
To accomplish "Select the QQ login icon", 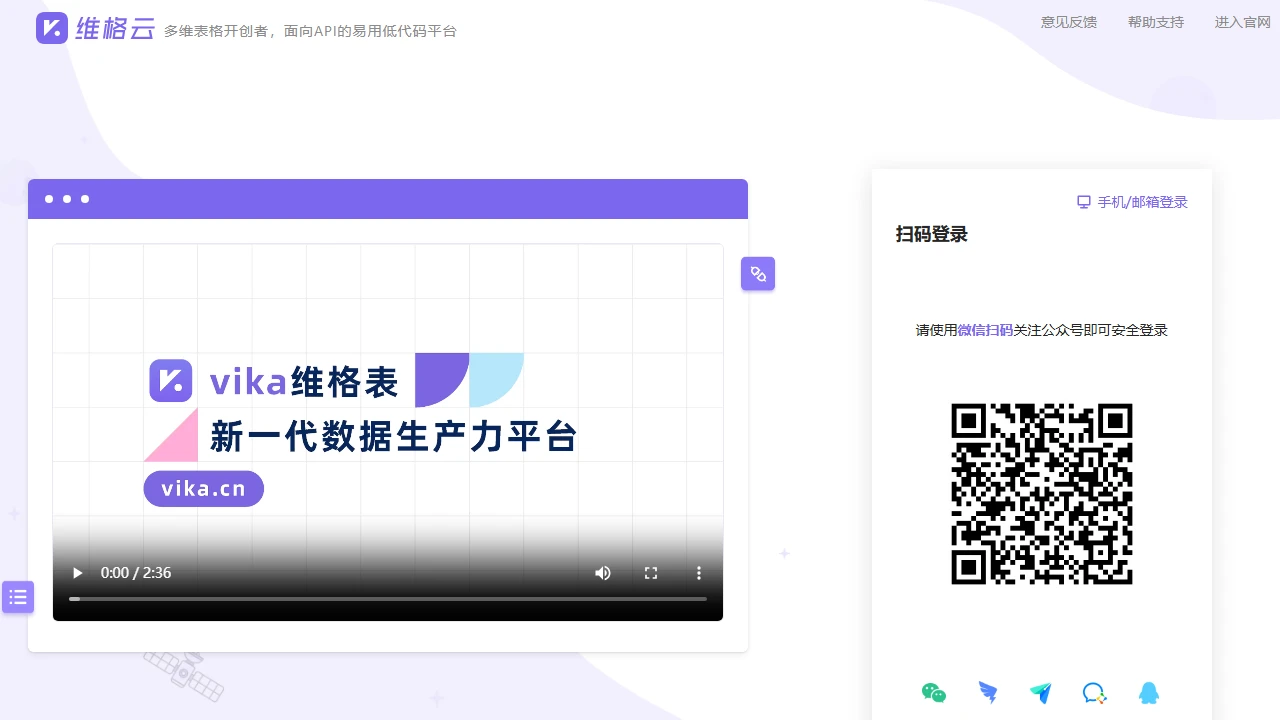I will [x=1148, y=692].
